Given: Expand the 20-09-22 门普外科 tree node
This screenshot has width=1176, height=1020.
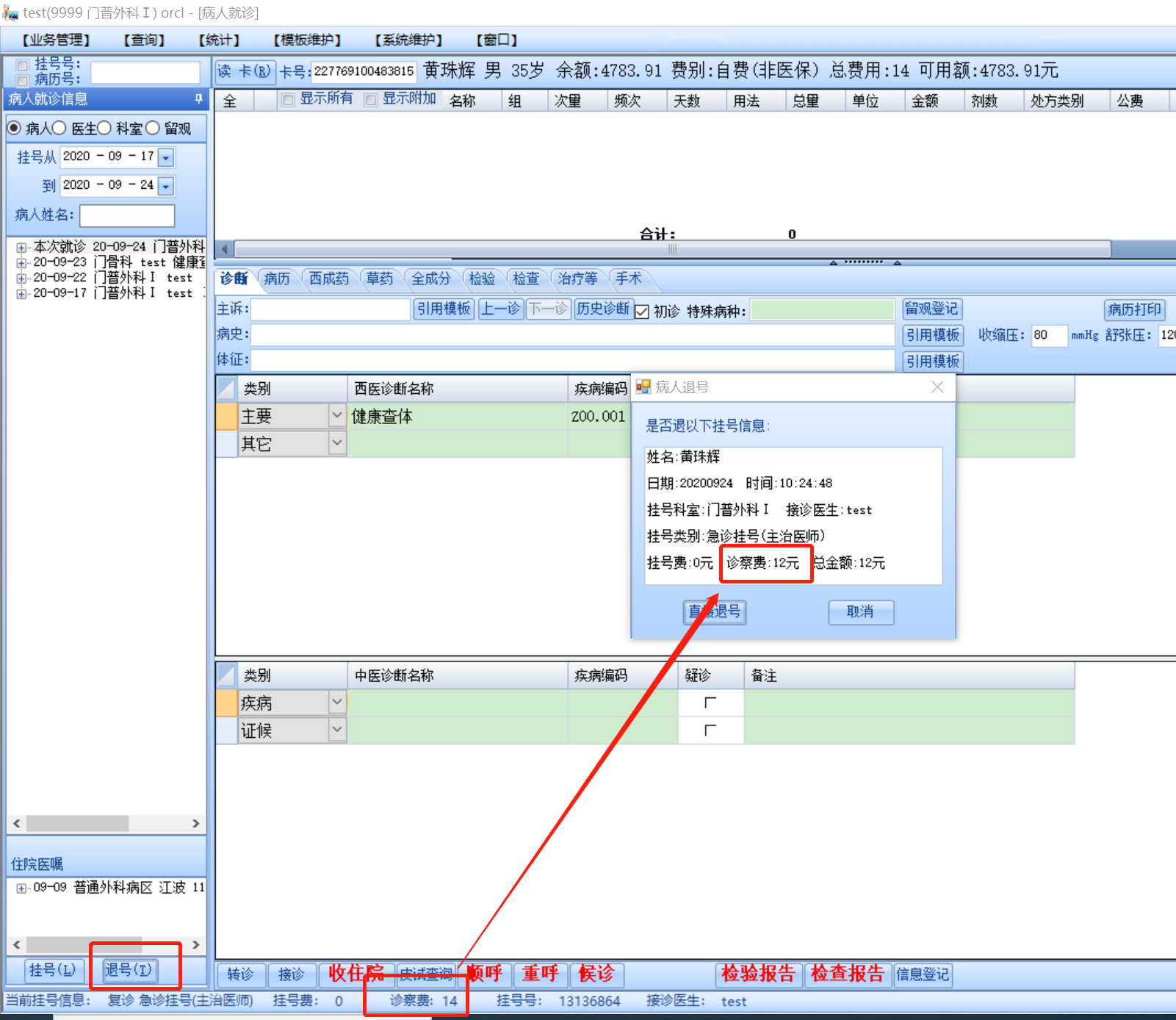Looking at the screenshot, I should 21,279.
